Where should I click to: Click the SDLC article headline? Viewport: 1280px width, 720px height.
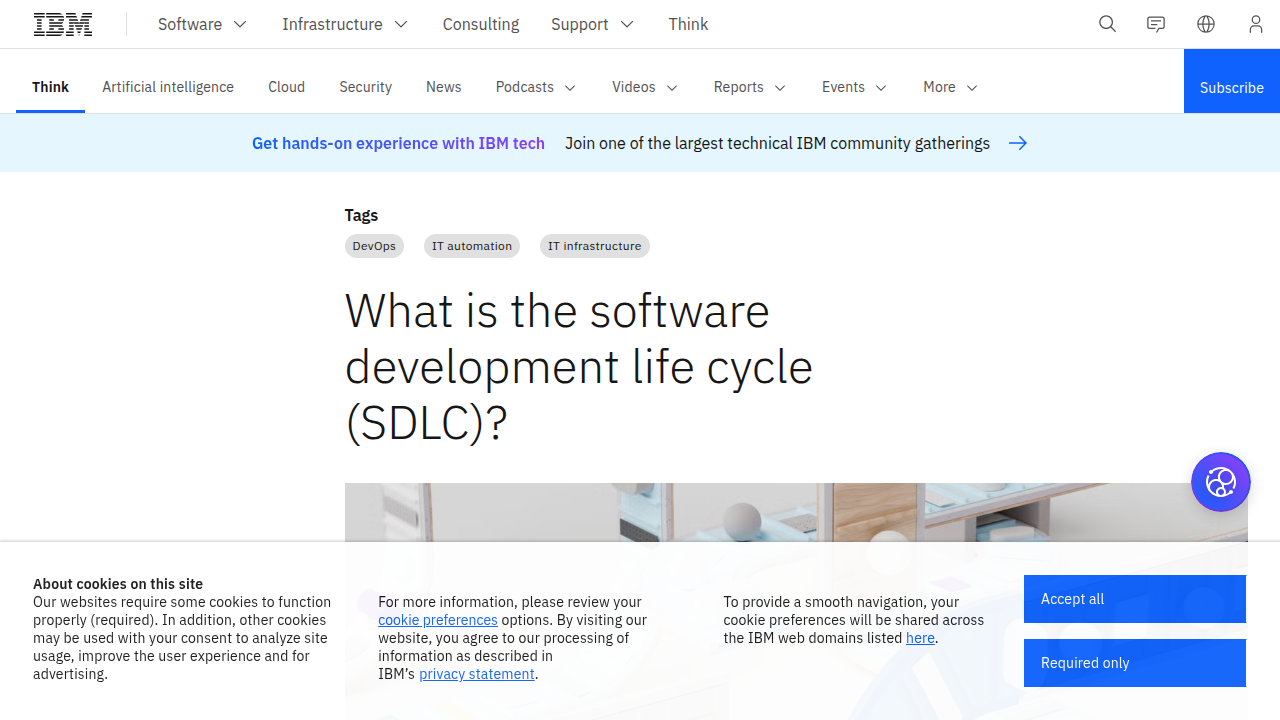(x=579, y=367)
